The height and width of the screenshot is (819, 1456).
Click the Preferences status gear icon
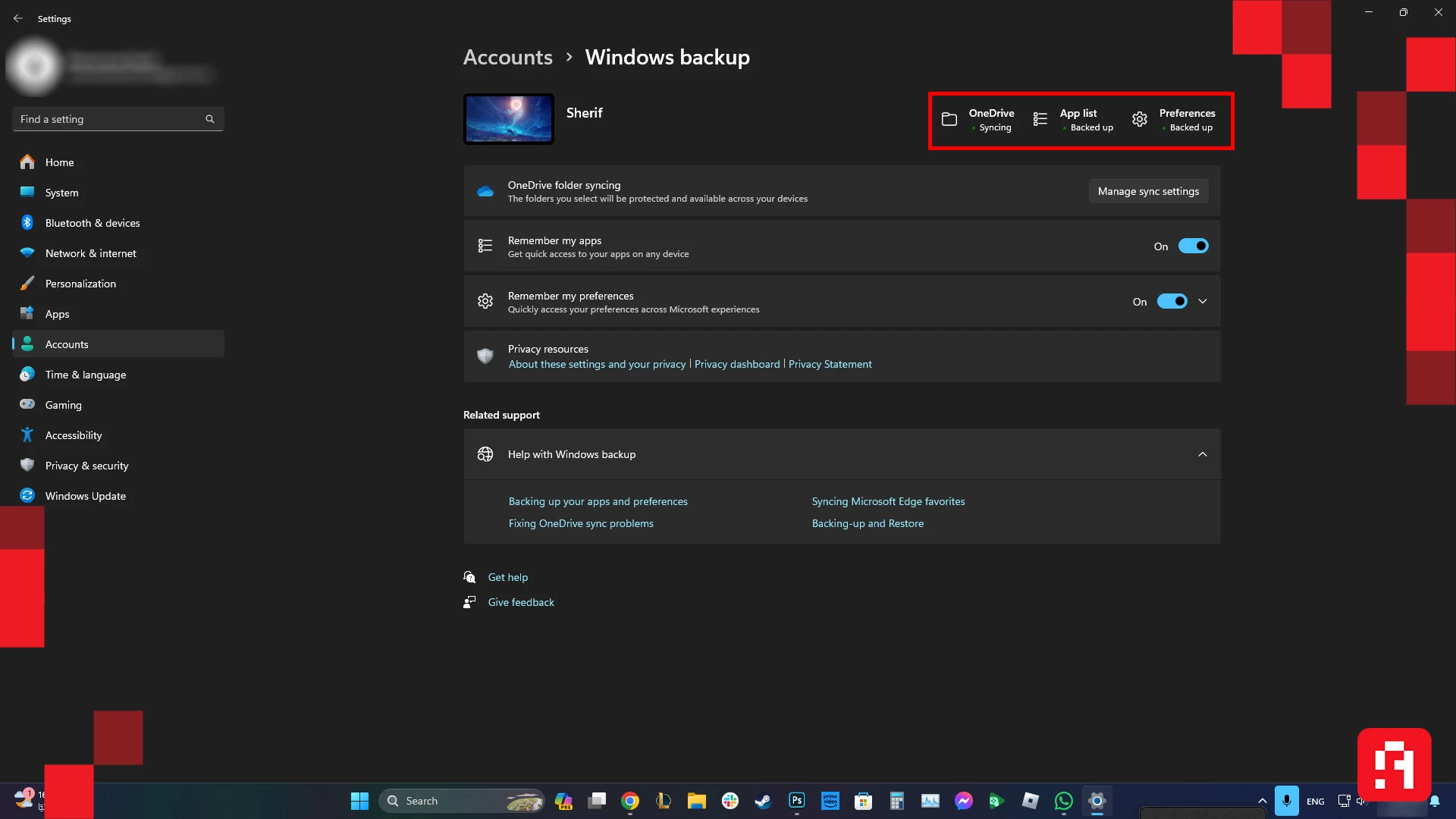1140,119
